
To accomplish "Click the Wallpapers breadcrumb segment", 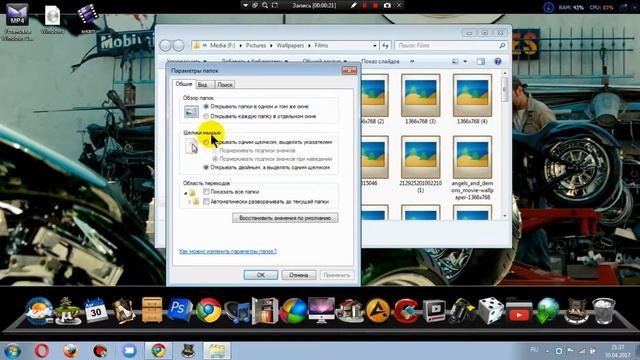I will (290, 46).
